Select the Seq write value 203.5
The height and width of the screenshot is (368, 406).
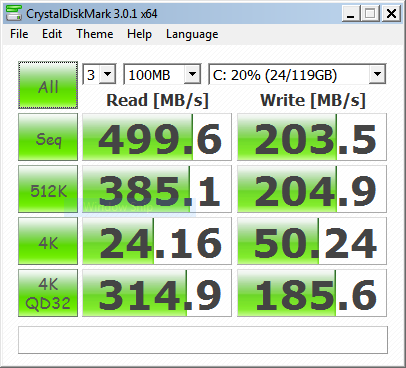click(x=312, y=137)
